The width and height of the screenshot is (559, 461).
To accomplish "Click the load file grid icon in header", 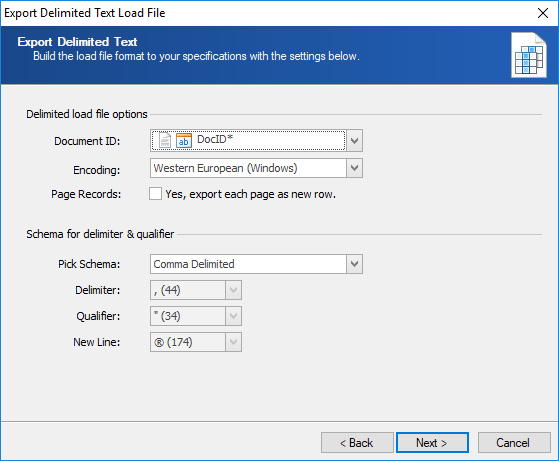I will click(529, 55).
